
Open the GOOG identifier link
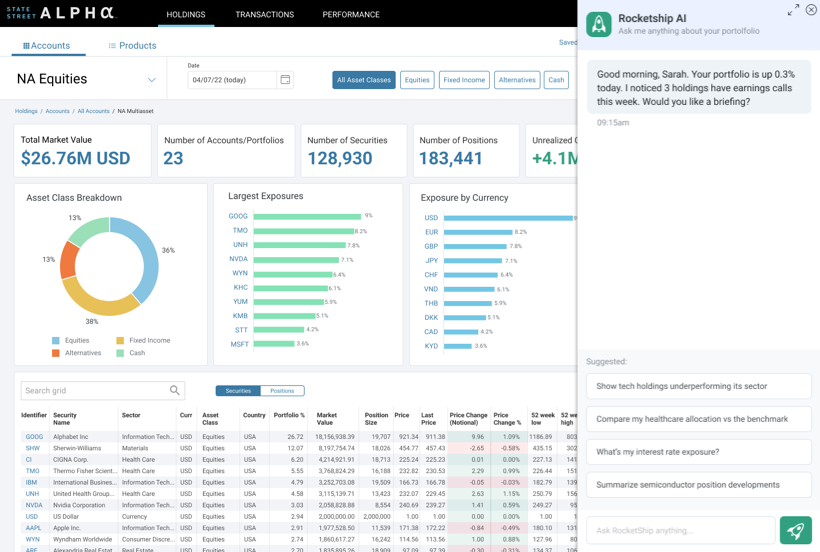[34, 437]
